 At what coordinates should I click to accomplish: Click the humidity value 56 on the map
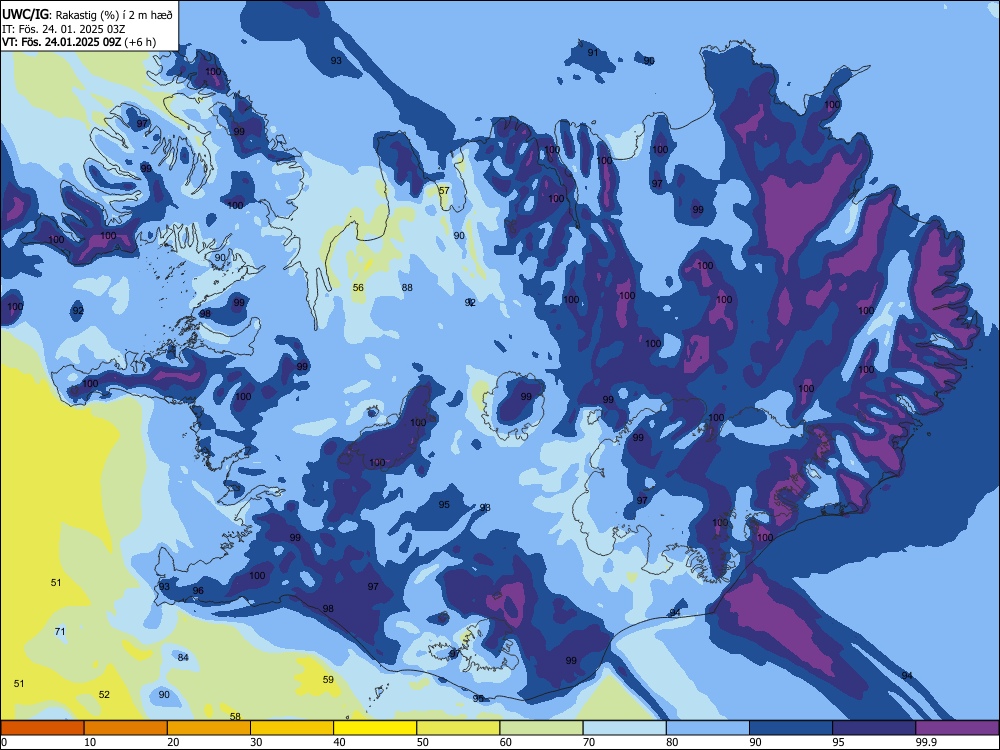[x=358, y=288]
